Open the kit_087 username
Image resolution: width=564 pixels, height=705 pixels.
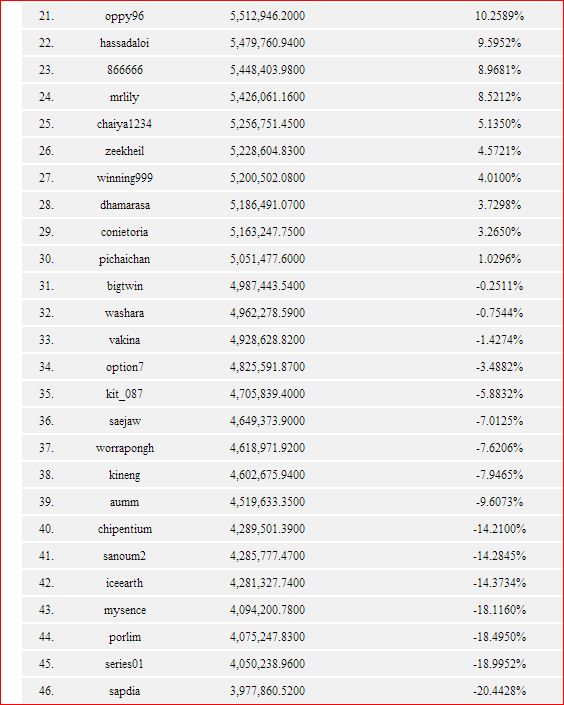click(125, 394)
